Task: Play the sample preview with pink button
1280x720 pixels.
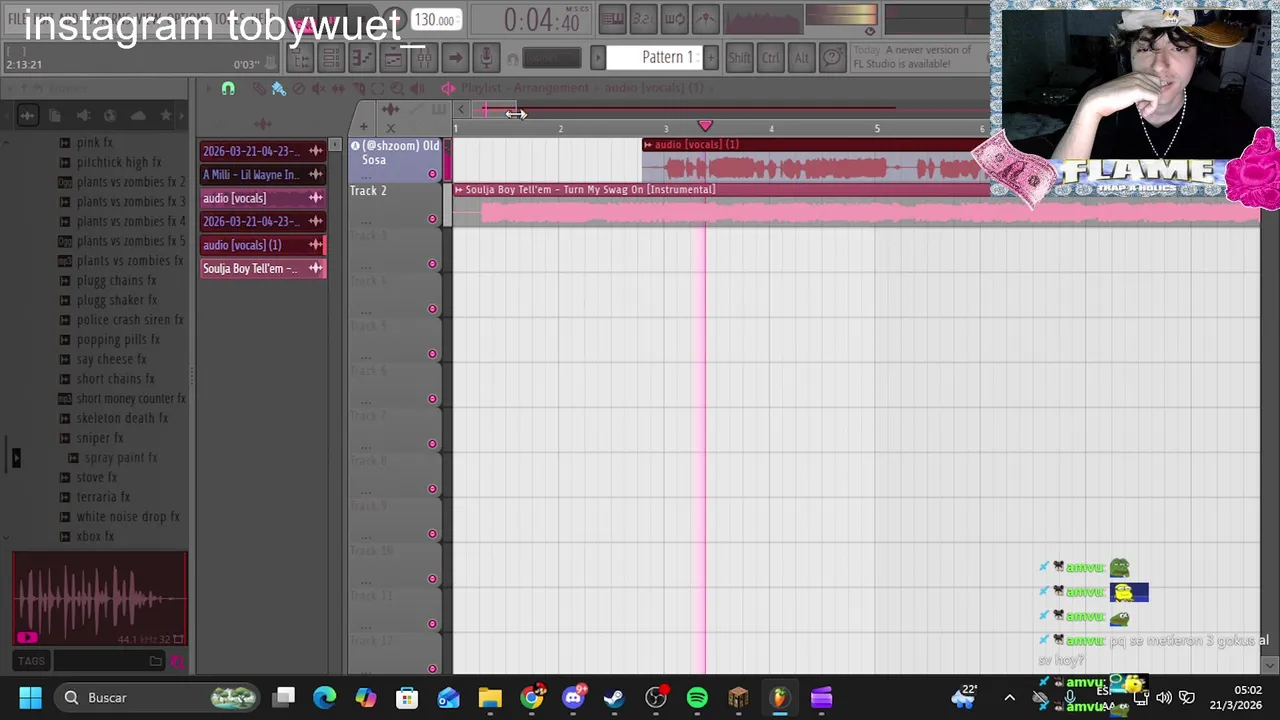Action: pyautogui.click(x=27, y=637)
